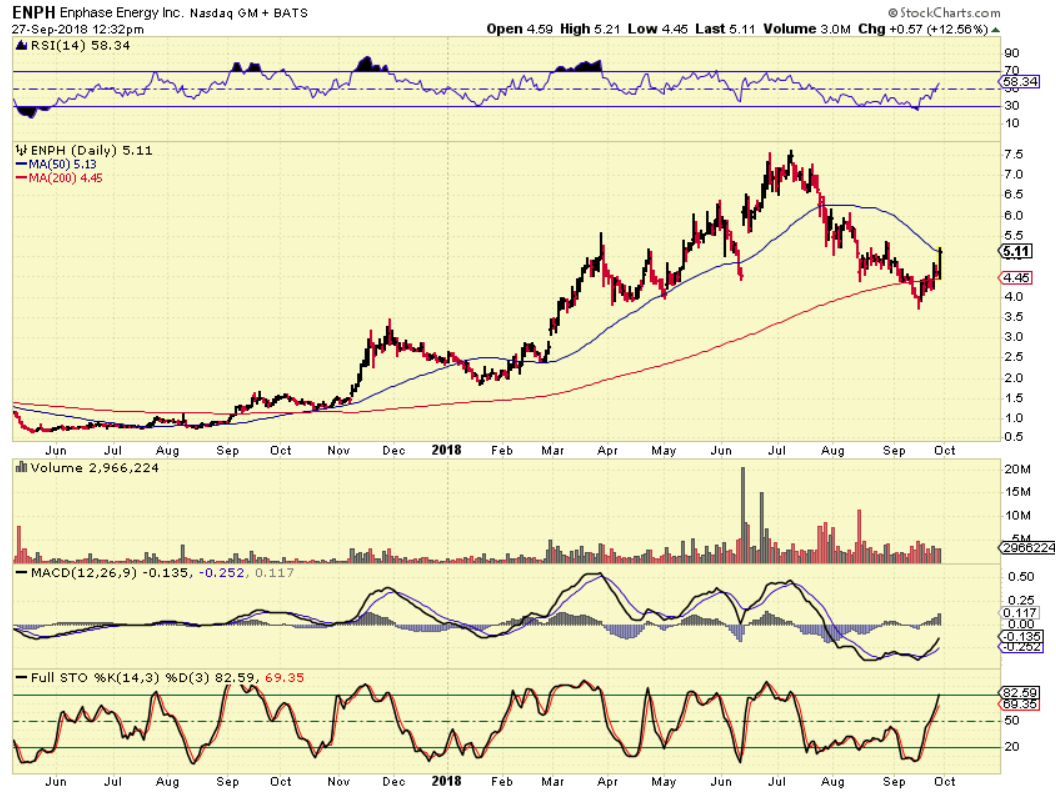
Task: Click the 90 label on RSI axis
Action: (1012, 53)
